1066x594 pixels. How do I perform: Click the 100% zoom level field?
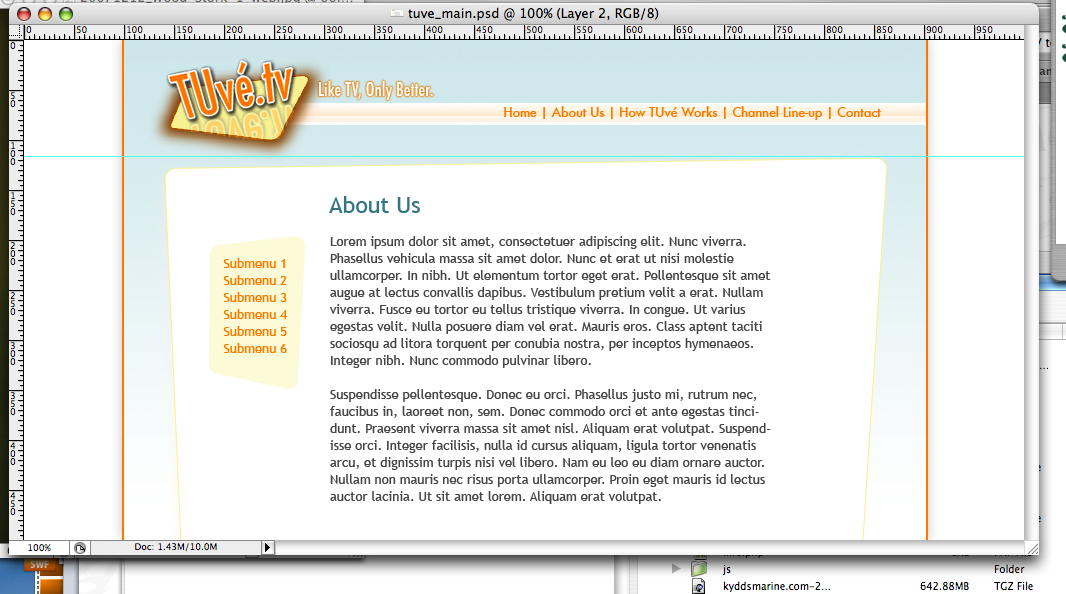coord(39,548)
